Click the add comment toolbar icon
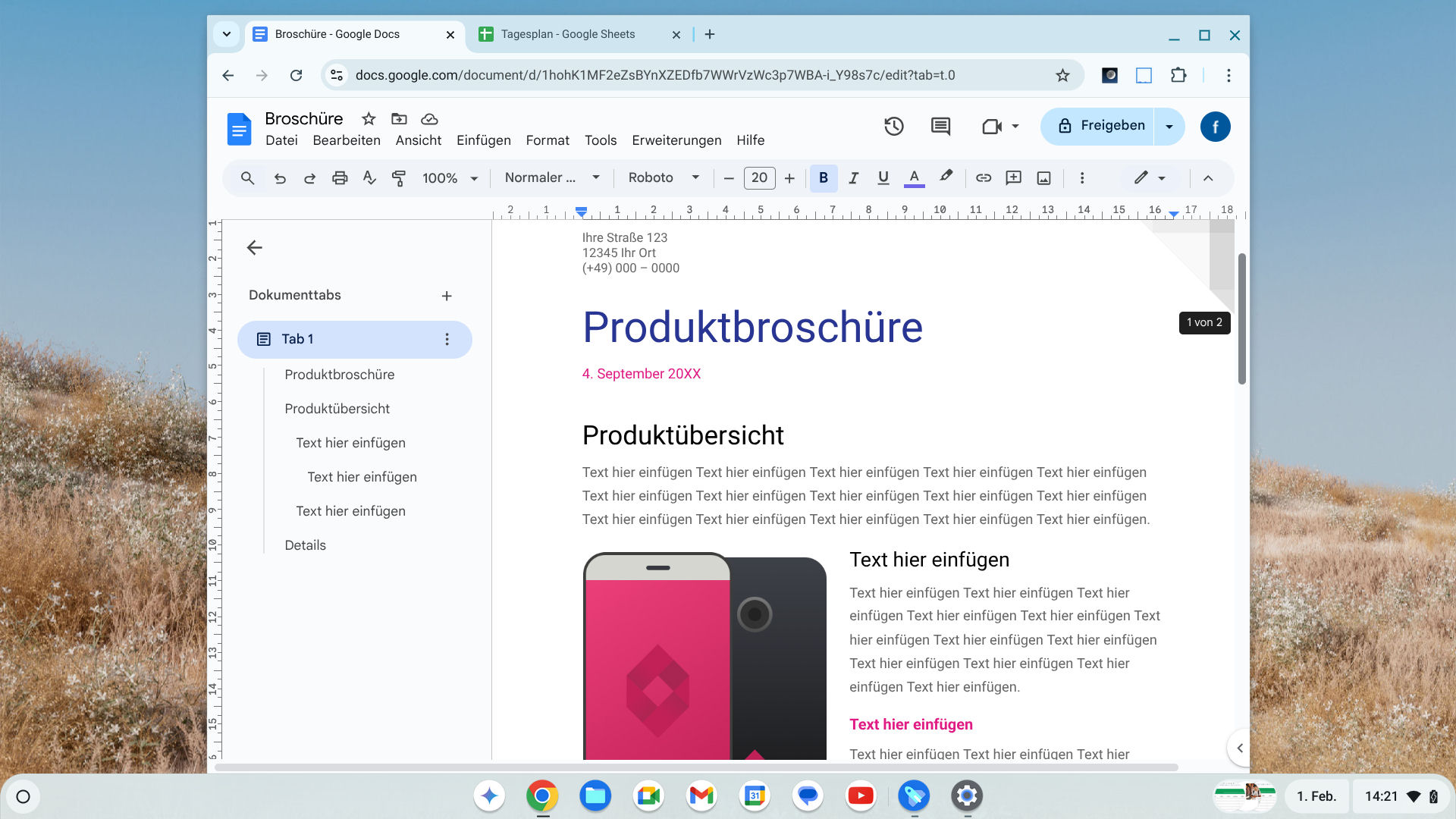This screenshot has height=819, width=1456. 1013,178
